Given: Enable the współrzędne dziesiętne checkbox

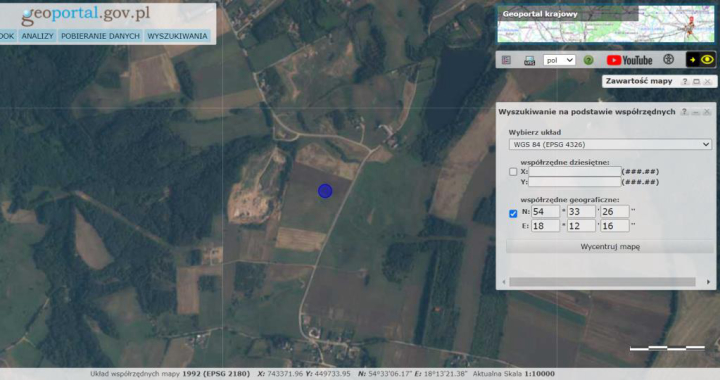Looking at the screenshot, I should coord(513,172).
